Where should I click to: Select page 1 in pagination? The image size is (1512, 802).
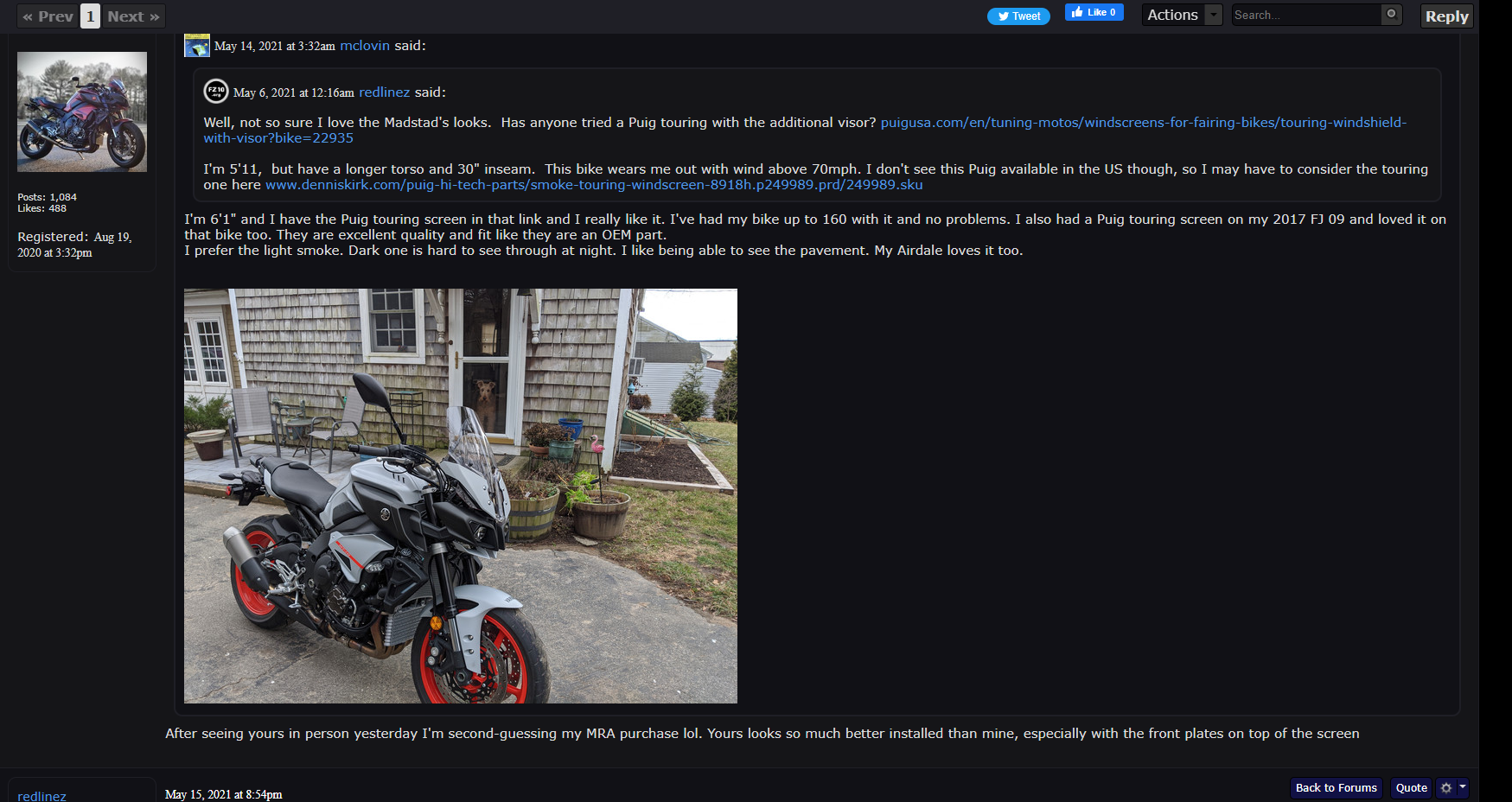click(x=91, y=16)
